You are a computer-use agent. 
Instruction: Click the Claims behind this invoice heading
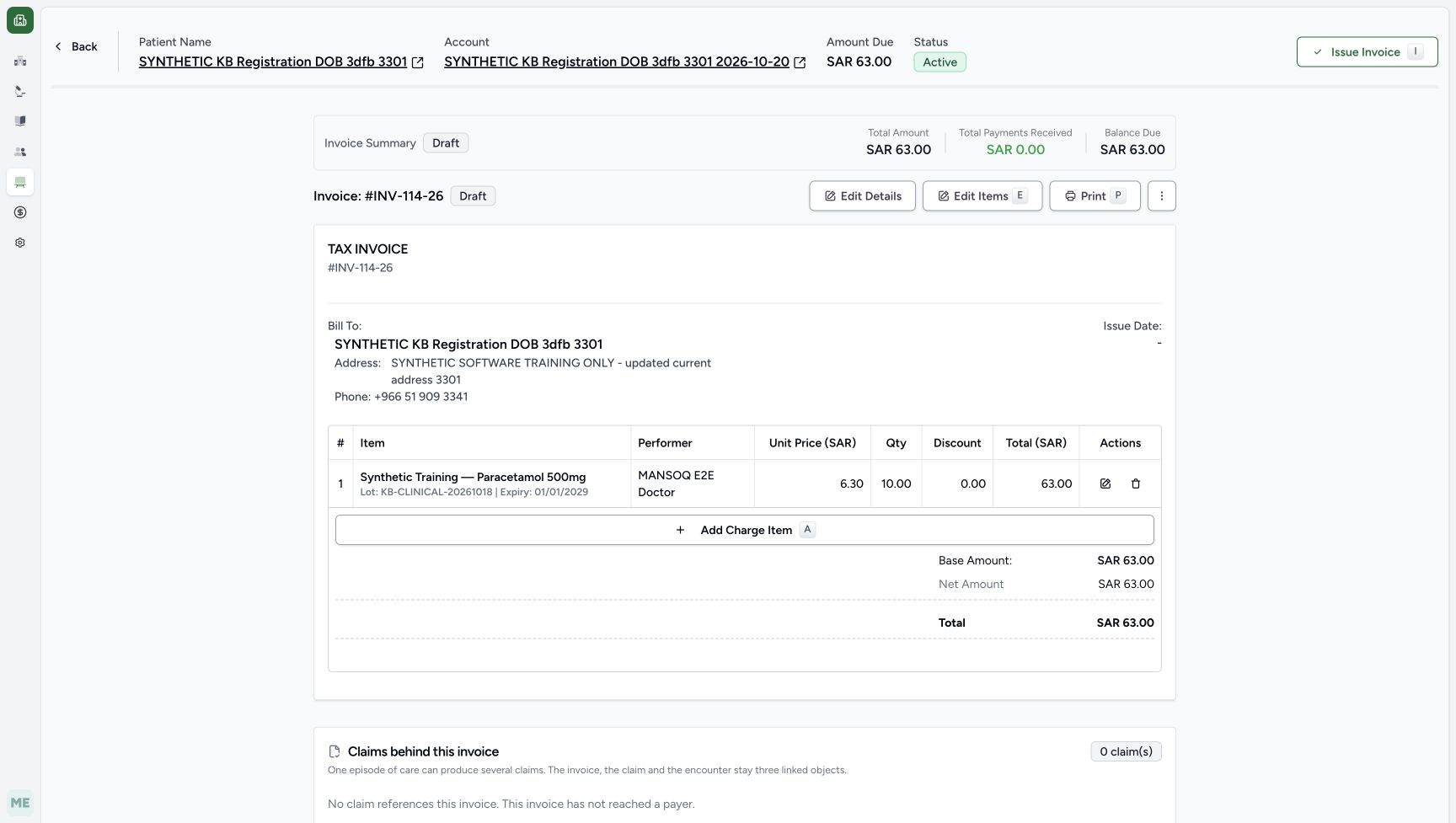[423, 751]
